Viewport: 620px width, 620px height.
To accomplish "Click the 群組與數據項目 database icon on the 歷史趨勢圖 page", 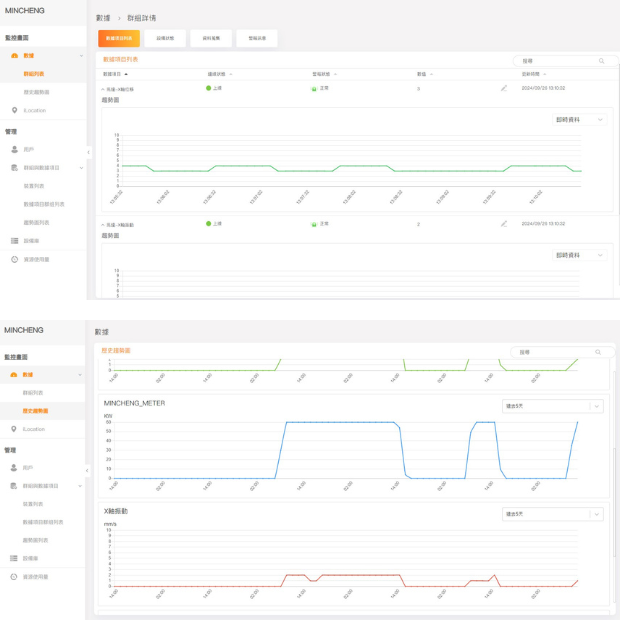I will [14, 486].
